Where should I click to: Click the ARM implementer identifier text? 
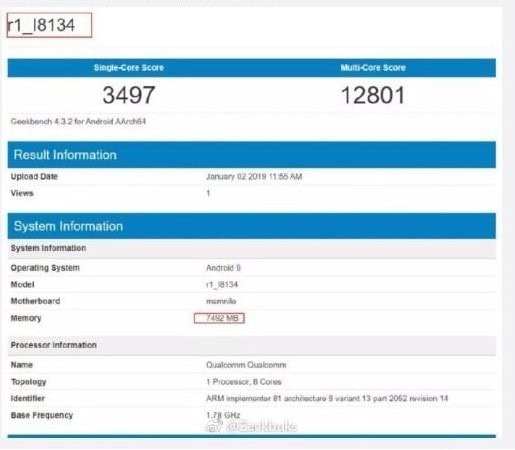(327, 399)
